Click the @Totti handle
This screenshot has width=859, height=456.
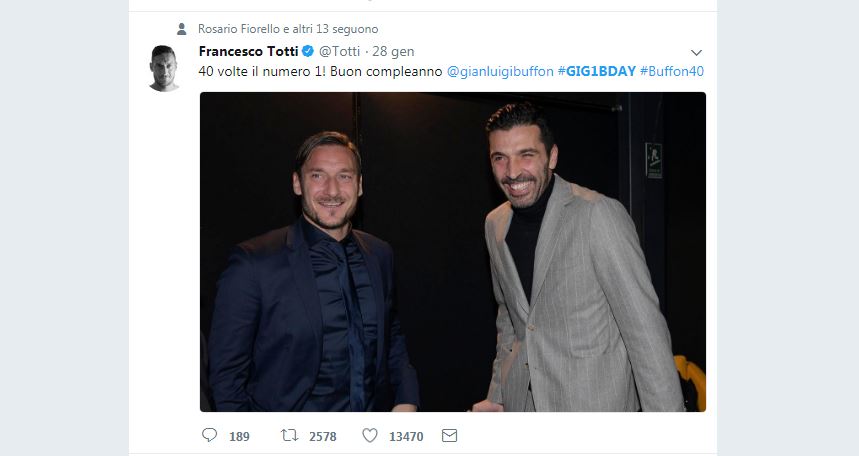[x=339, y=52]
